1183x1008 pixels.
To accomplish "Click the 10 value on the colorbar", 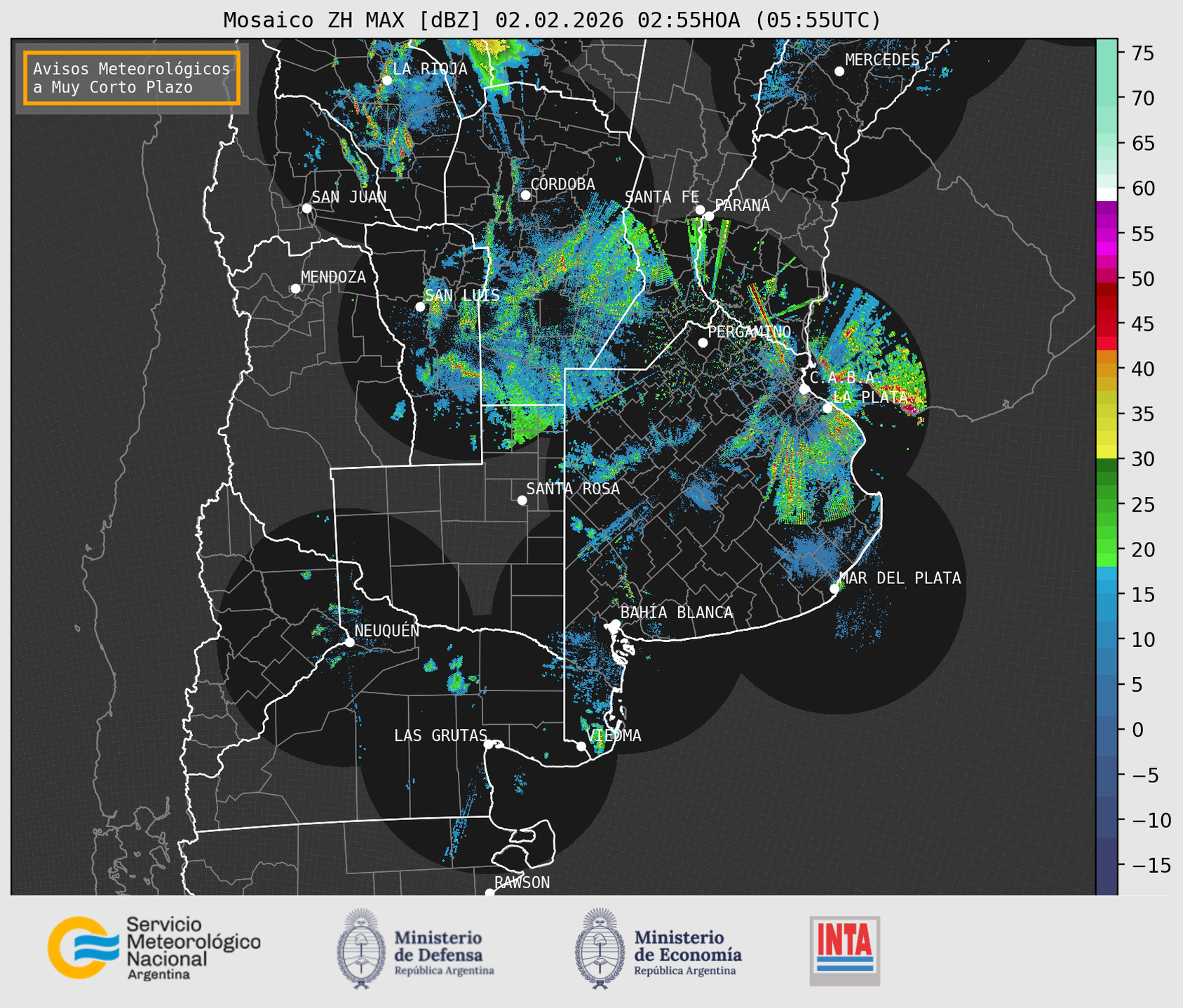I will [x=1143, y=639].
